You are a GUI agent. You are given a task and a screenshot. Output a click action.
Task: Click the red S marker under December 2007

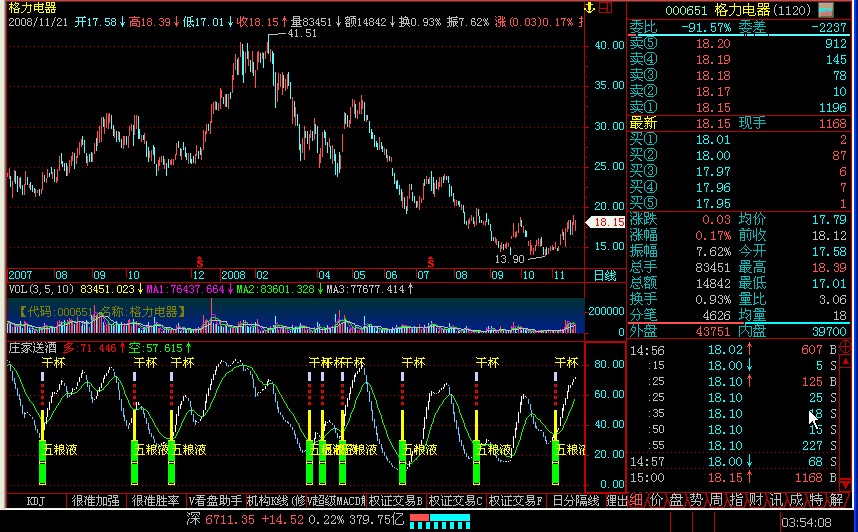(x=200, y=262)
